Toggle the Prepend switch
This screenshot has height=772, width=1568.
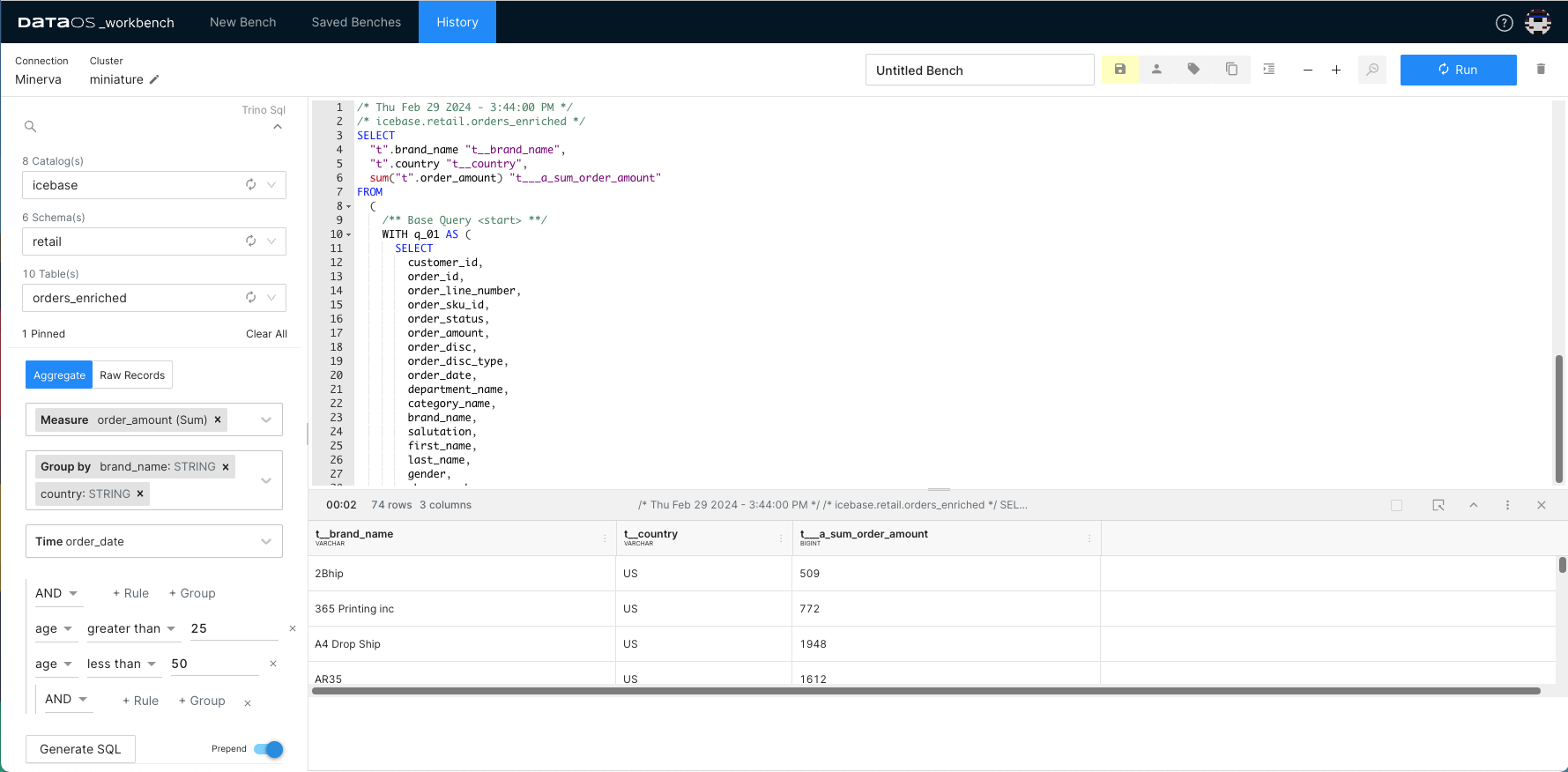[269, 749]
